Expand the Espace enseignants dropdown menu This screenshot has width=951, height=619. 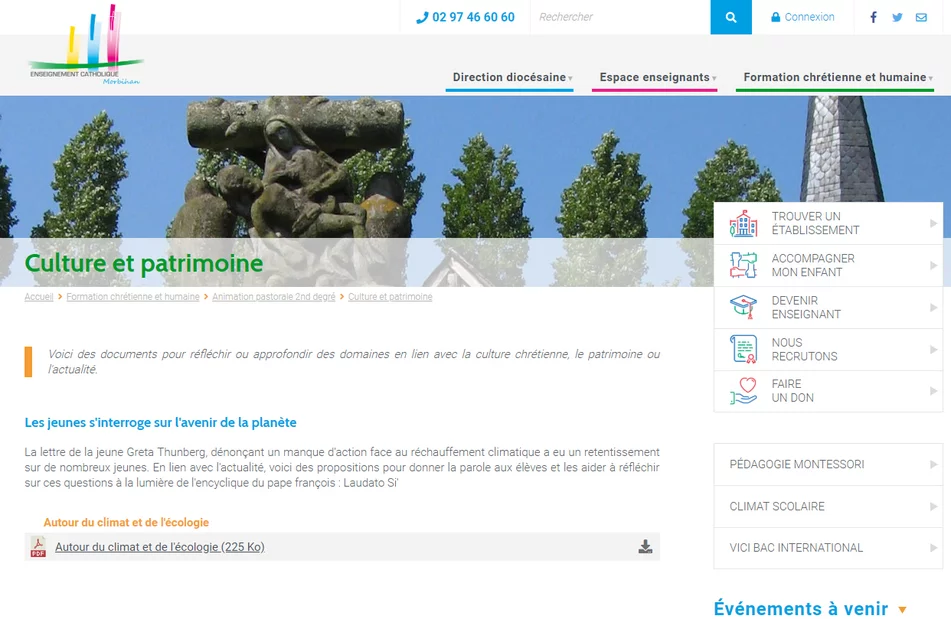click(x=655, y=77)
